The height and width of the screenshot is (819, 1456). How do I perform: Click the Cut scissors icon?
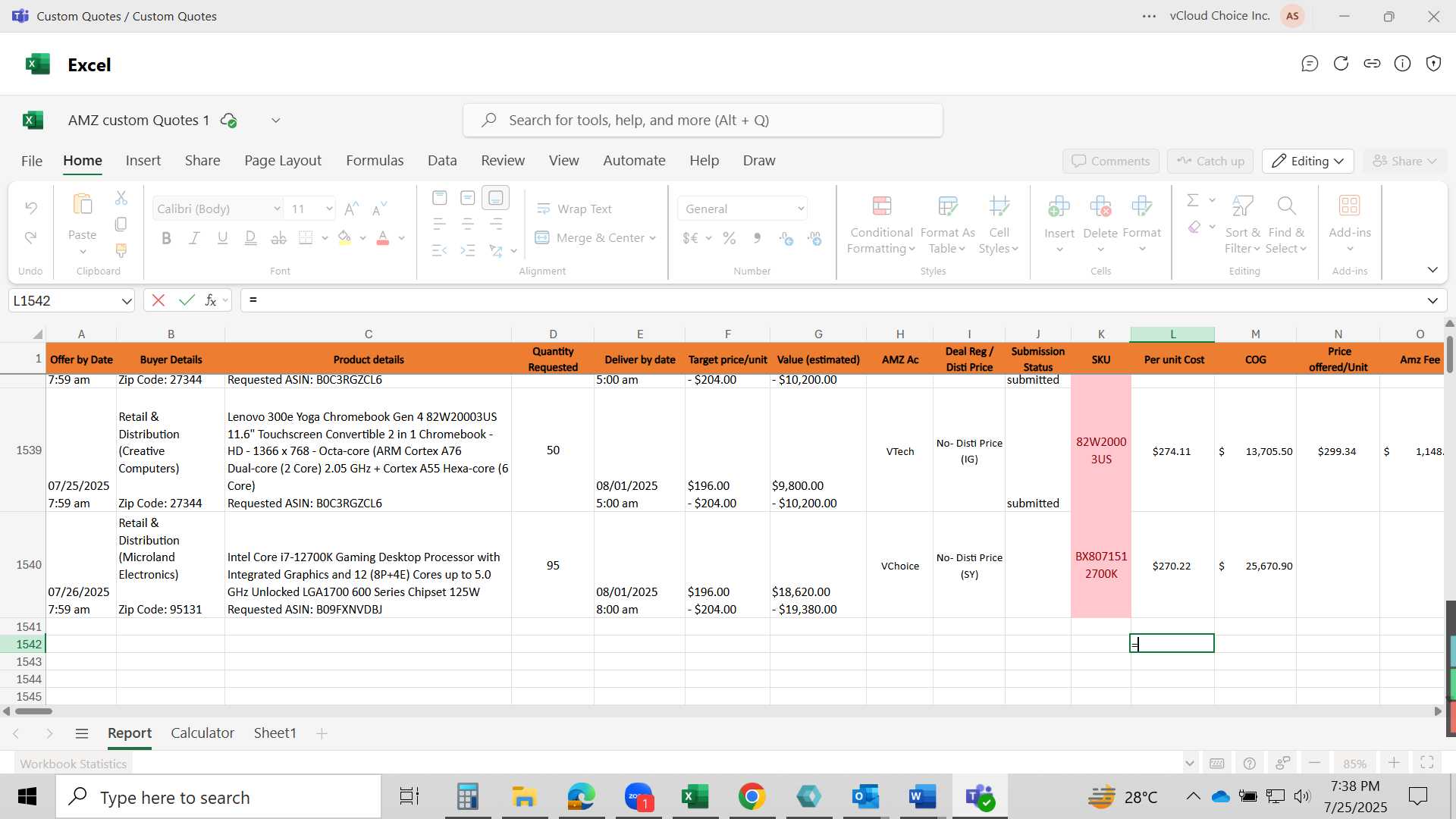[121, 198]
